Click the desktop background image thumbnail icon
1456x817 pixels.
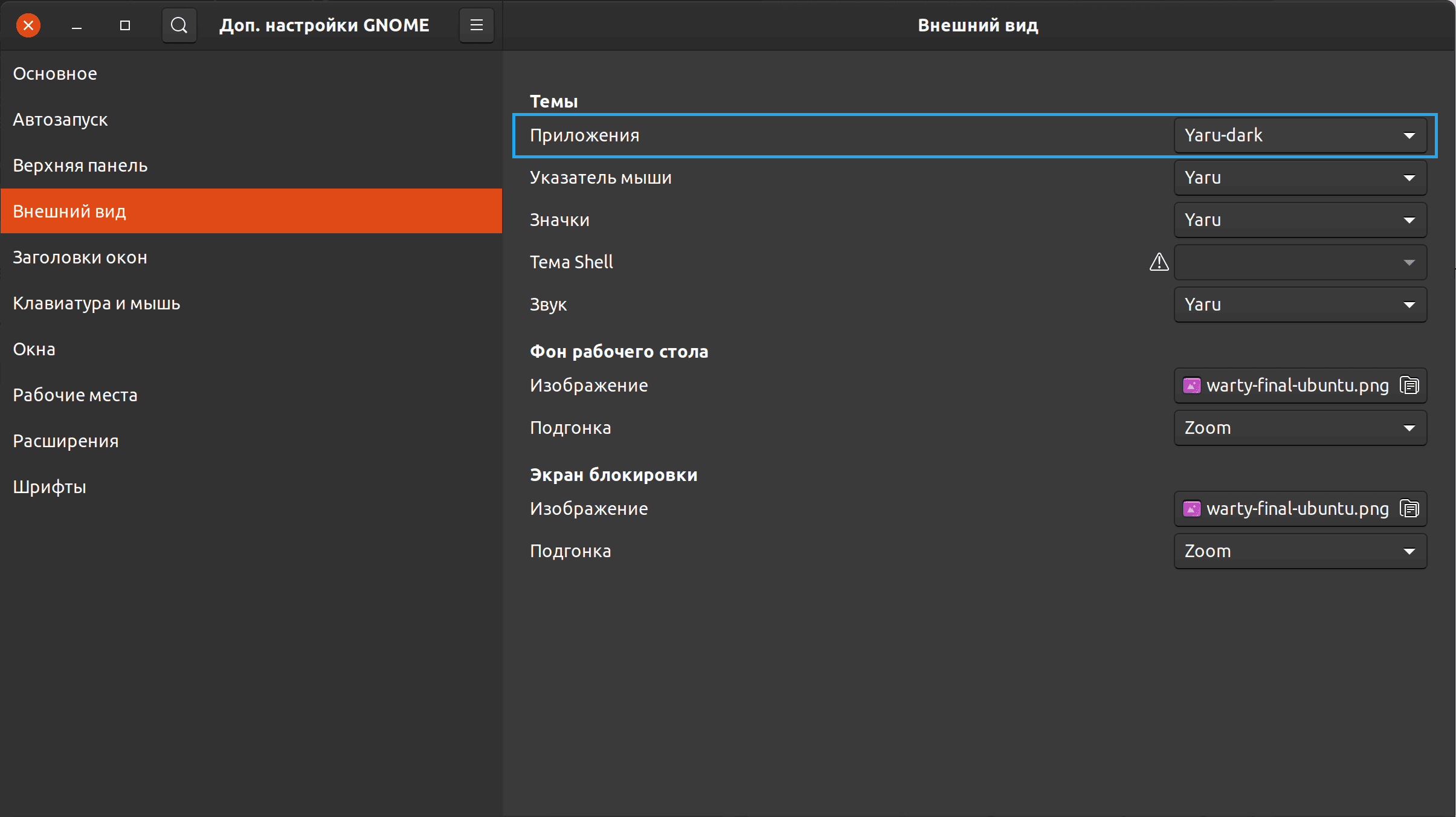1191,386
